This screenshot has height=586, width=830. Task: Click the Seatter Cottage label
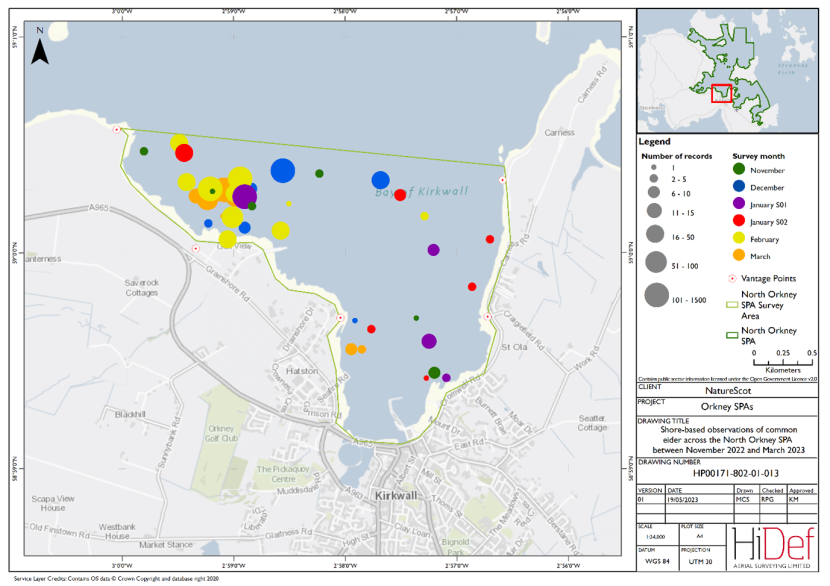point(592,422)
